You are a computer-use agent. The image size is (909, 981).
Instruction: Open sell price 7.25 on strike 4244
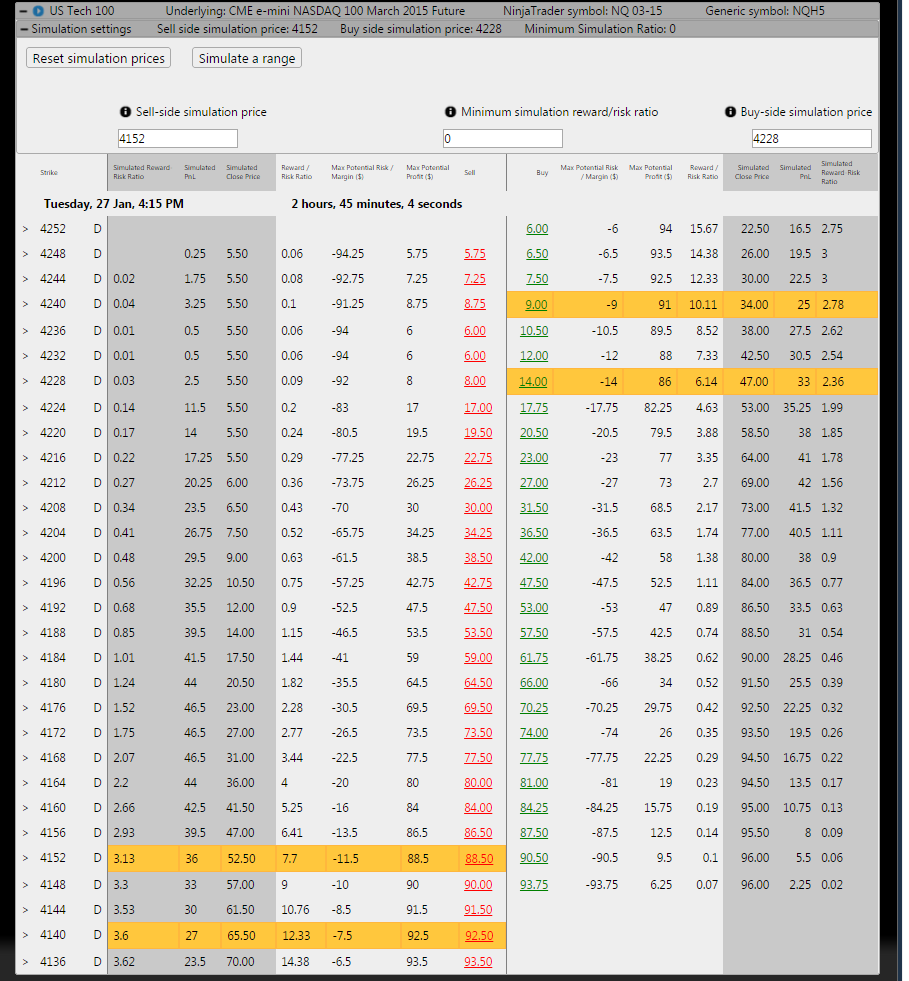pos(475,279)
